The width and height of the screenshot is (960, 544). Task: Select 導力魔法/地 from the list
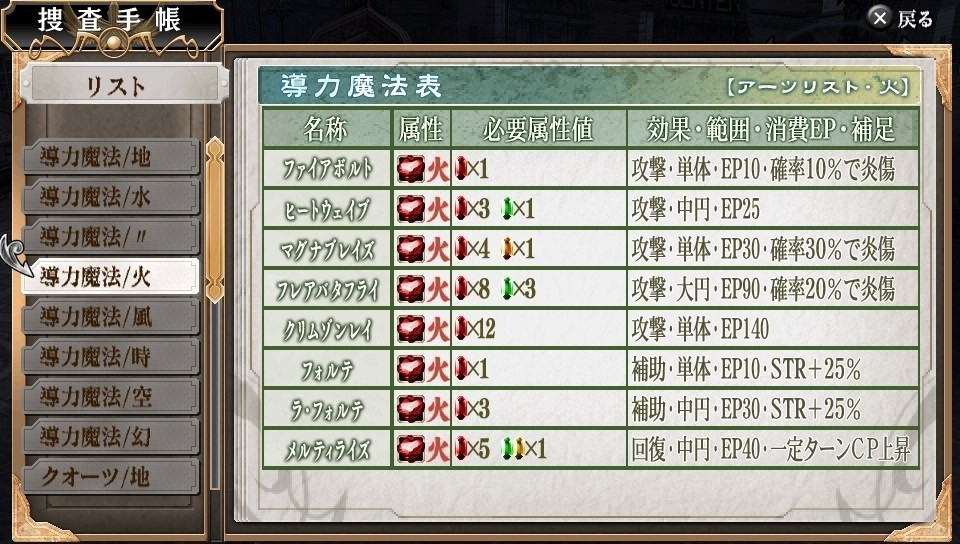click(x=111, y=157)
